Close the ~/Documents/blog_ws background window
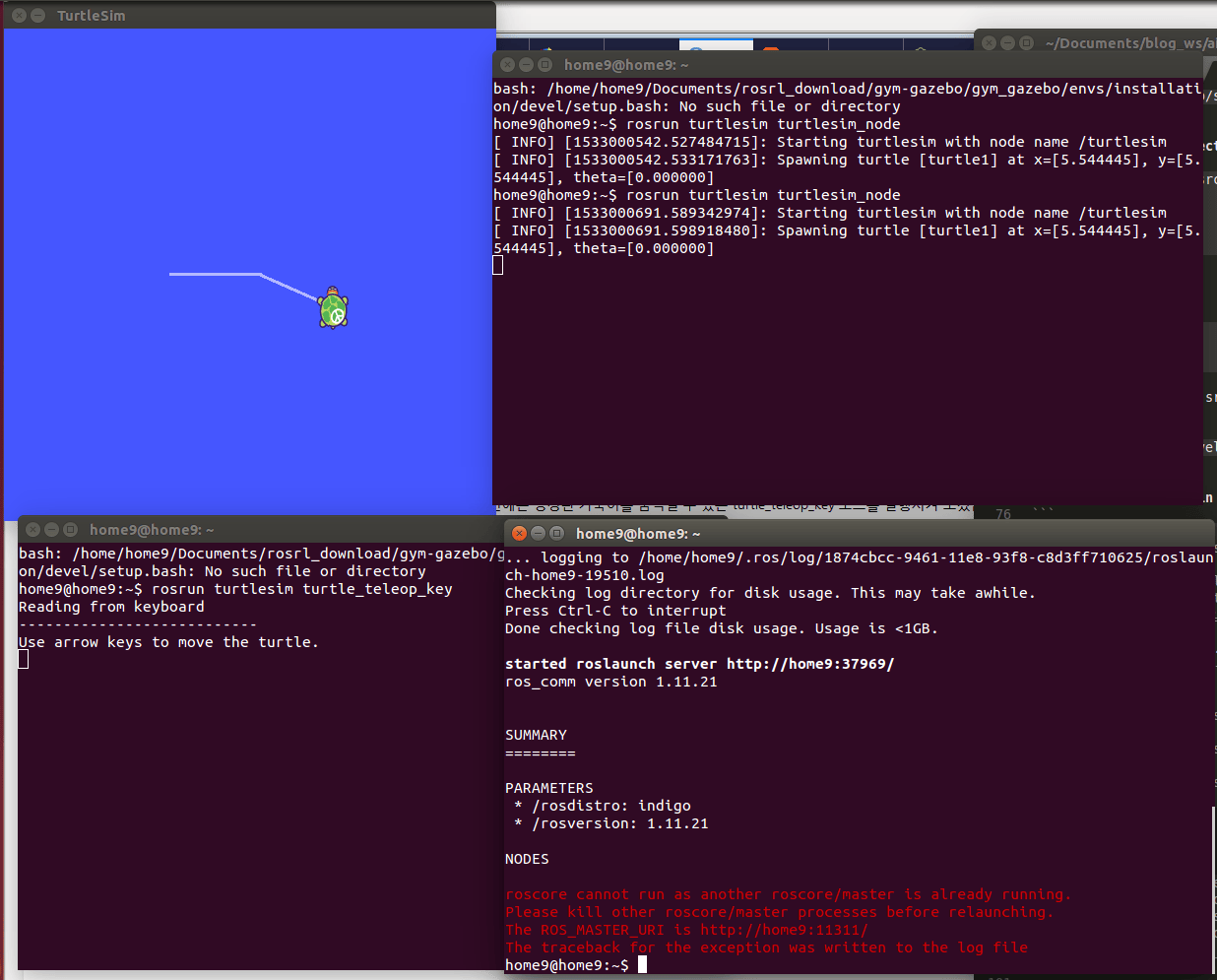 point(990,43)
